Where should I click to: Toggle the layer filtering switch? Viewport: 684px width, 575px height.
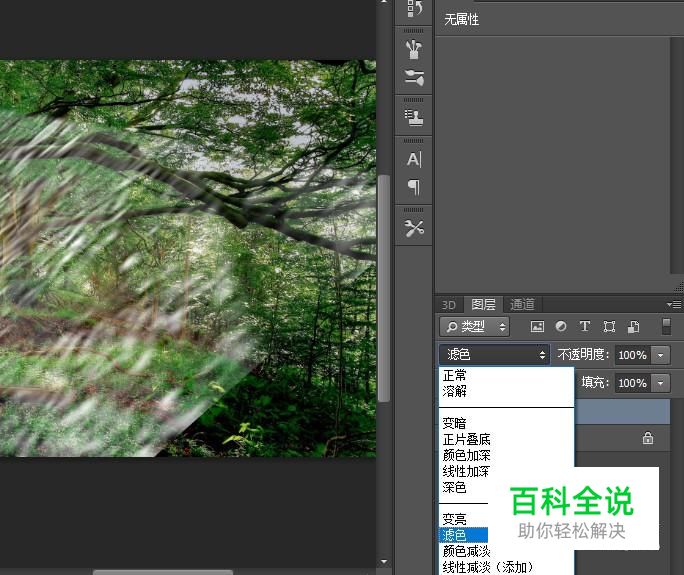point(666,326)
